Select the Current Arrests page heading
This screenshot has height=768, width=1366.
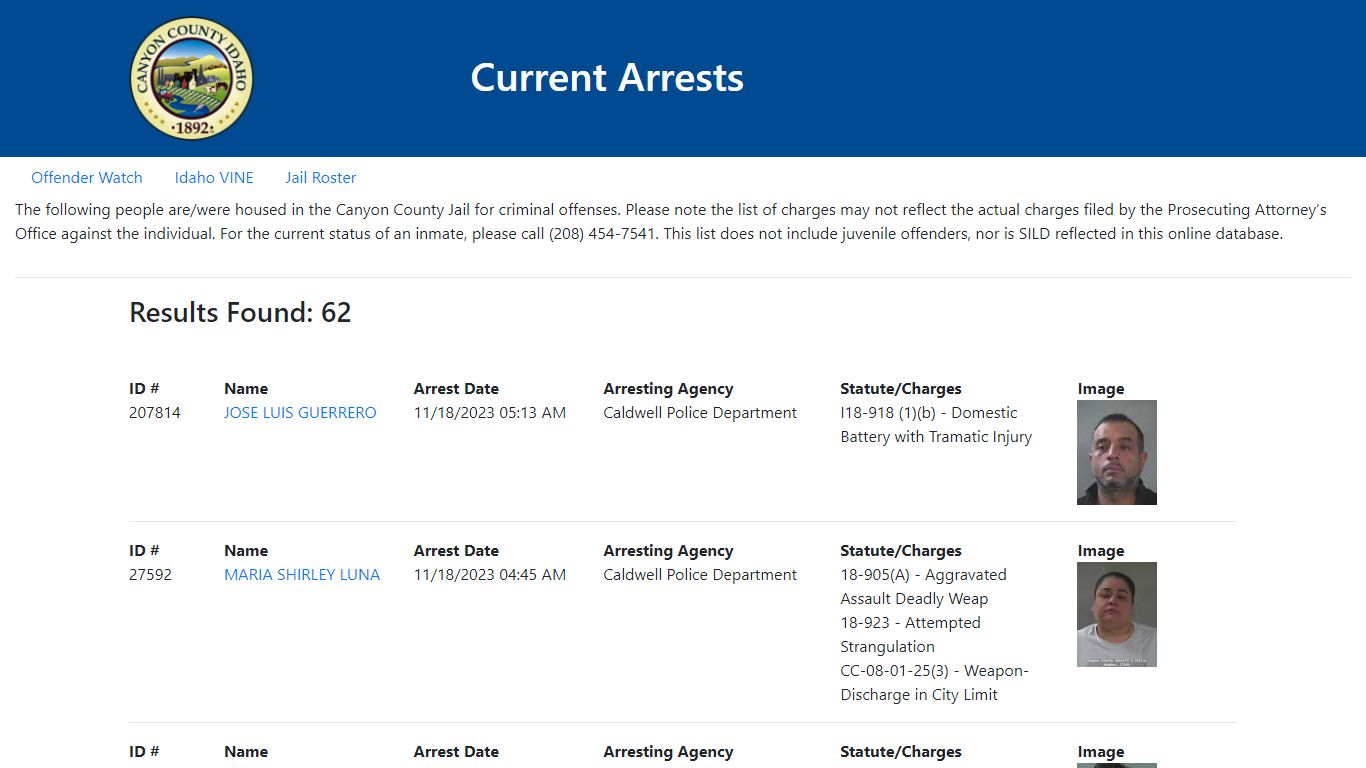click(x=607, y=78)
